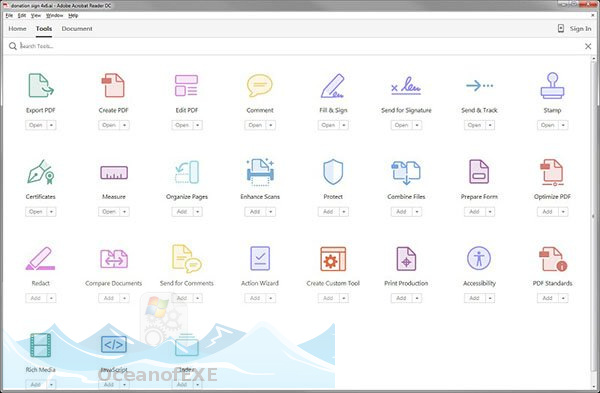
Task: Click the Add button under Action Wizard
Action: point(255,298)
